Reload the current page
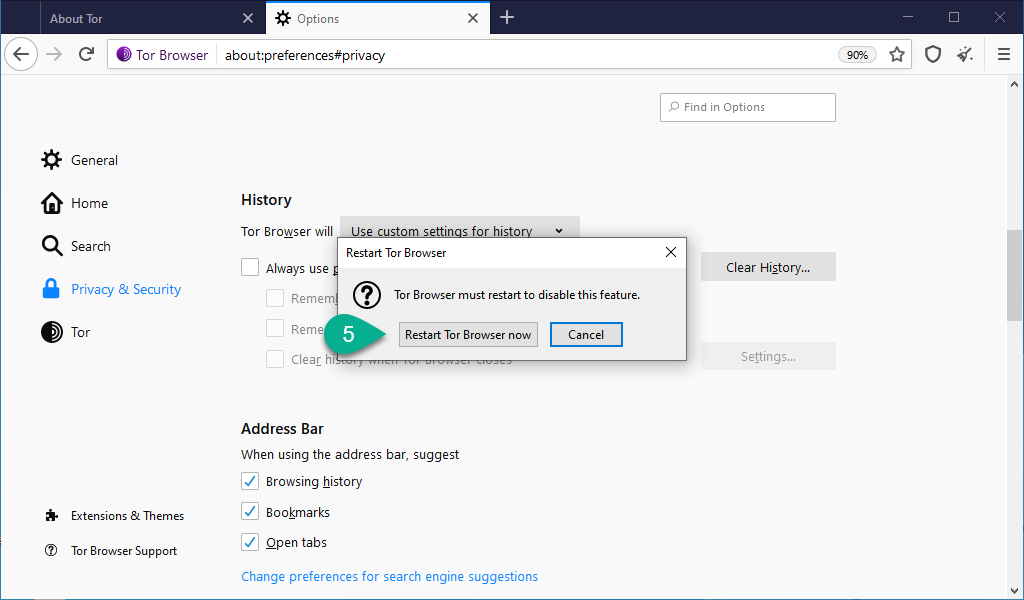 pos(86,54)
